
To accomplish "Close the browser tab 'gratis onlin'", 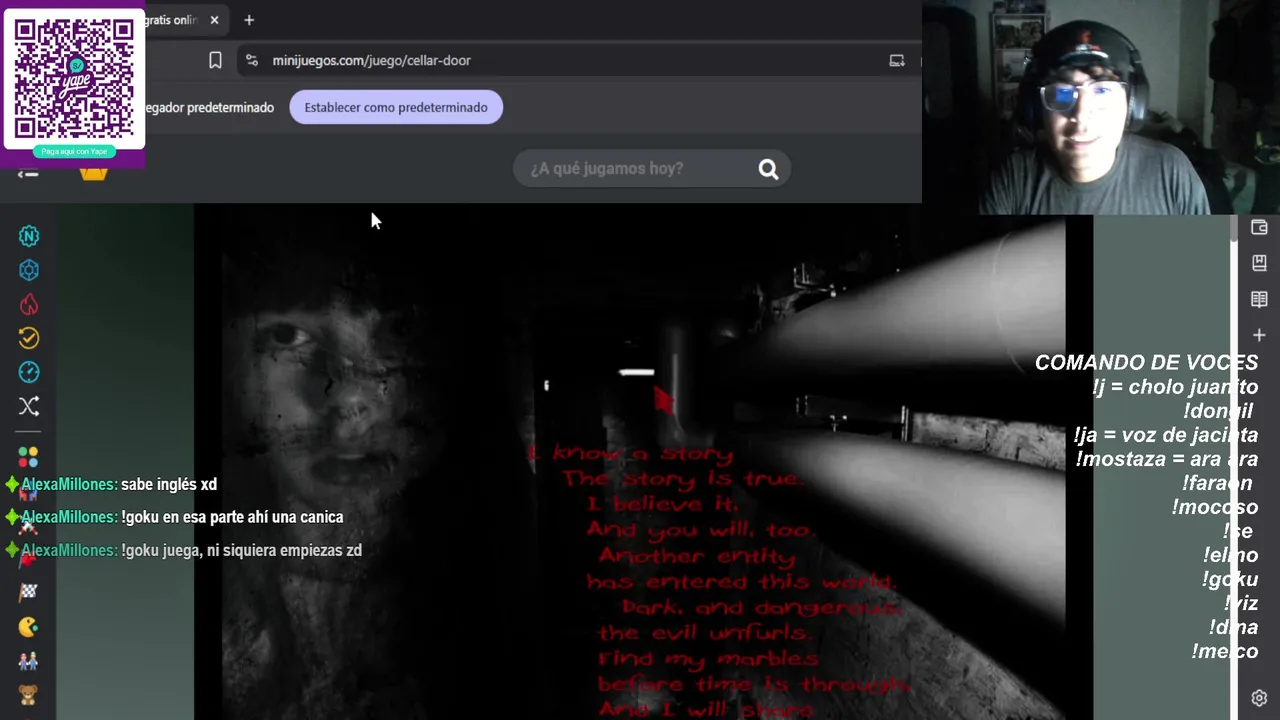I will 214,20.
